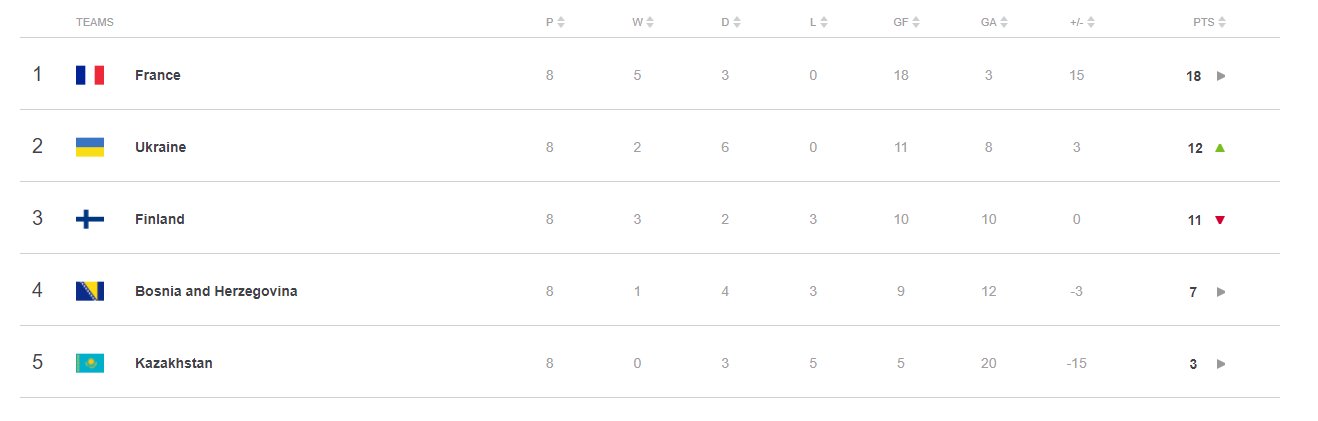Click the France flag icon

tap(90, 75)
